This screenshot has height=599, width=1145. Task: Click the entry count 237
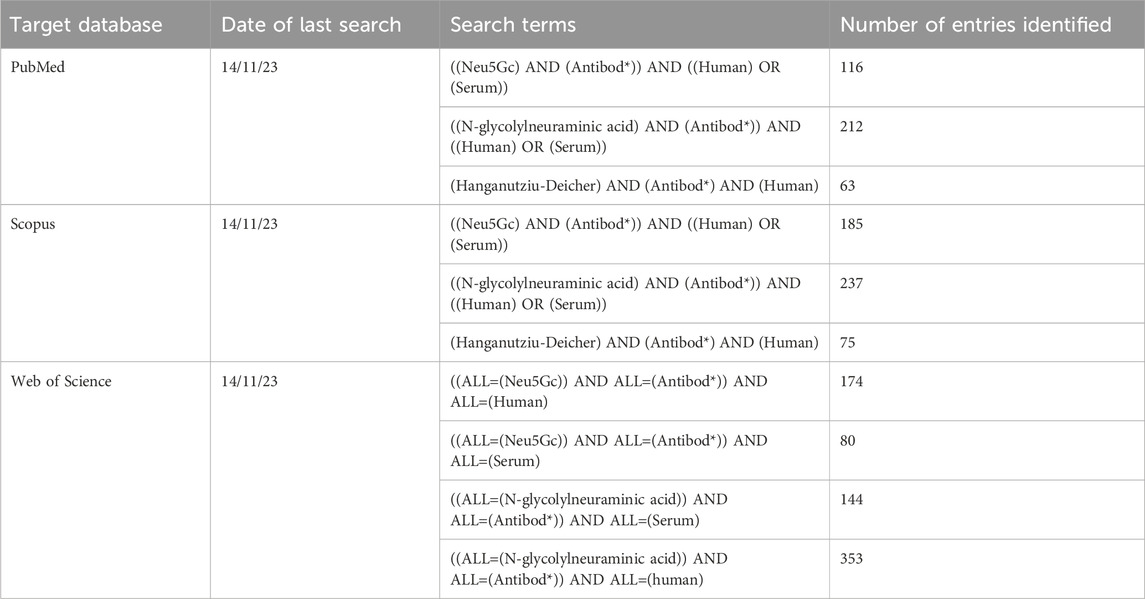pyautogui.click(x=851, y=283)
